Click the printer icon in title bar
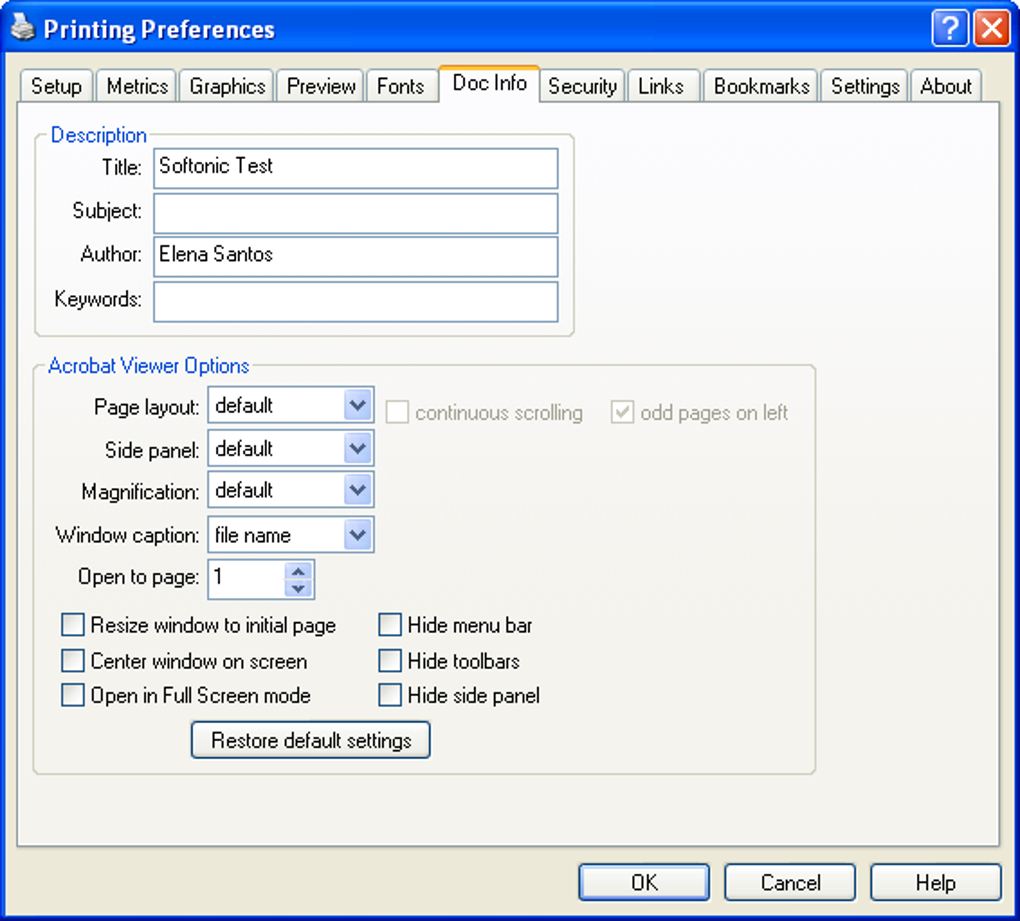This screenshot has height=921, width=1020. (x=23, y=27)
